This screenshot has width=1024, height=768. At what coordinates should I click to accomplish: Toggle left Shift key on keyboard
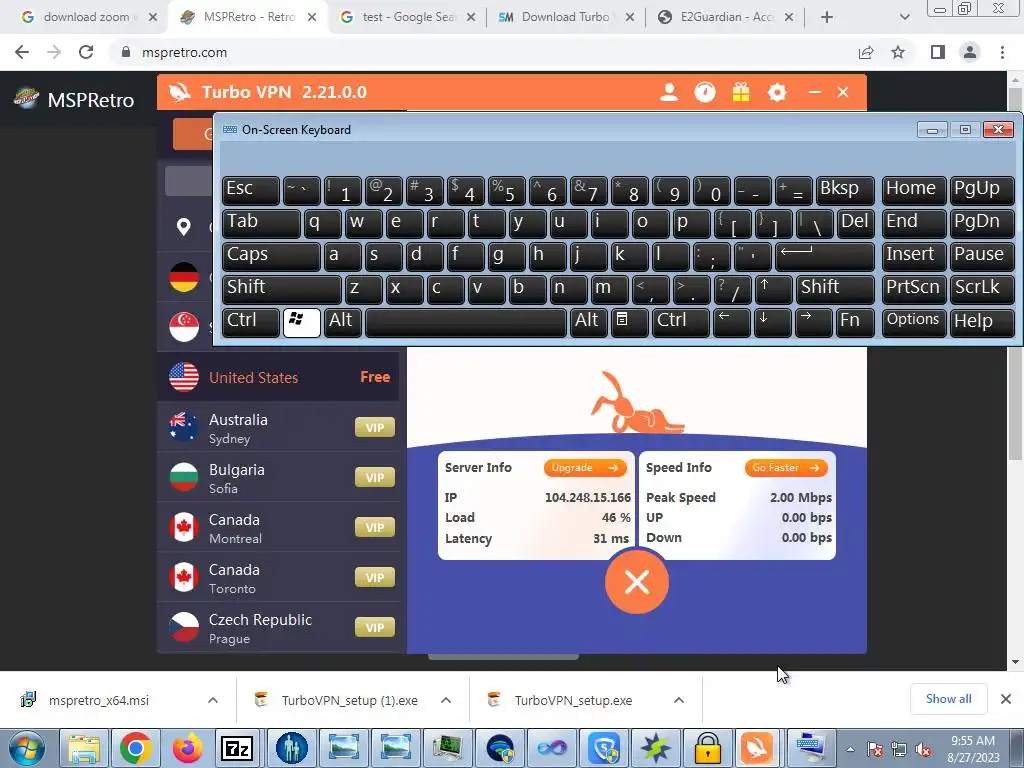tap(281, 289)
